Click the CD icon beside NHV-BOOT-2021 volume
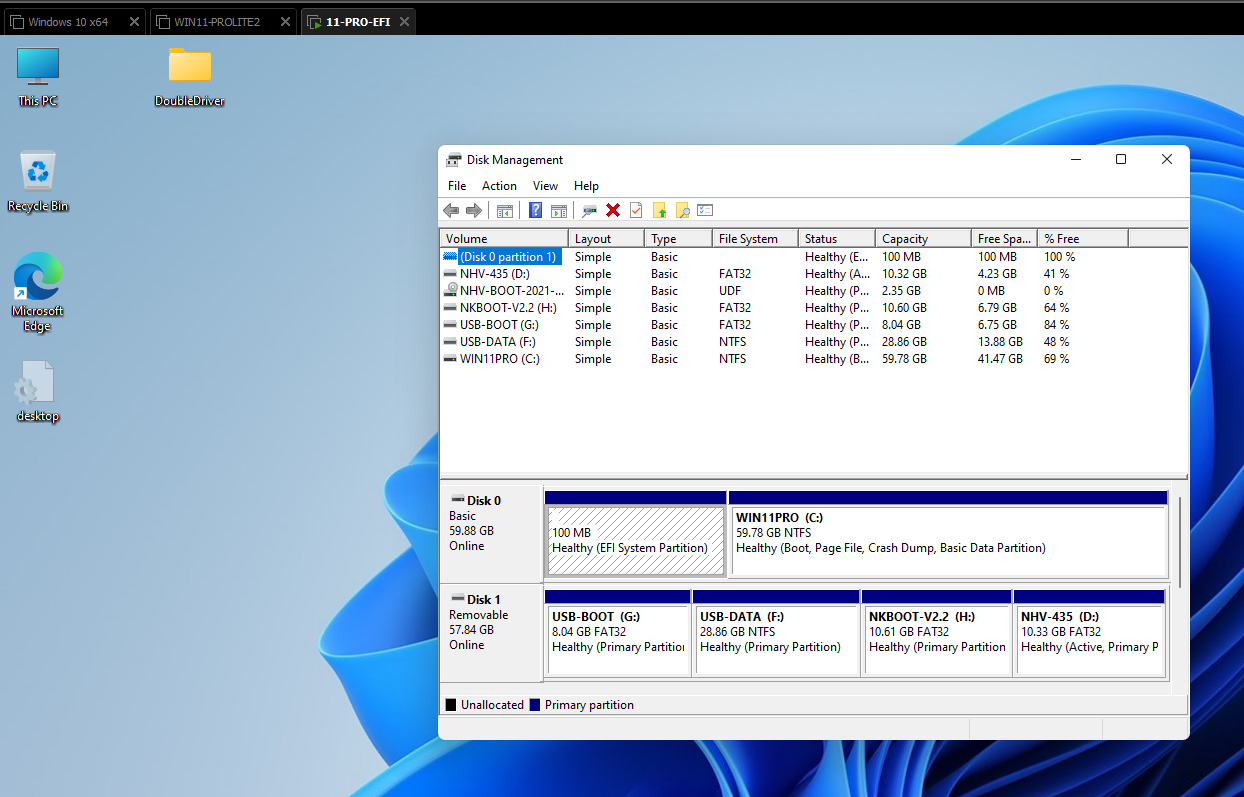Screen dimensions: 1244x797 coord(451,291)
